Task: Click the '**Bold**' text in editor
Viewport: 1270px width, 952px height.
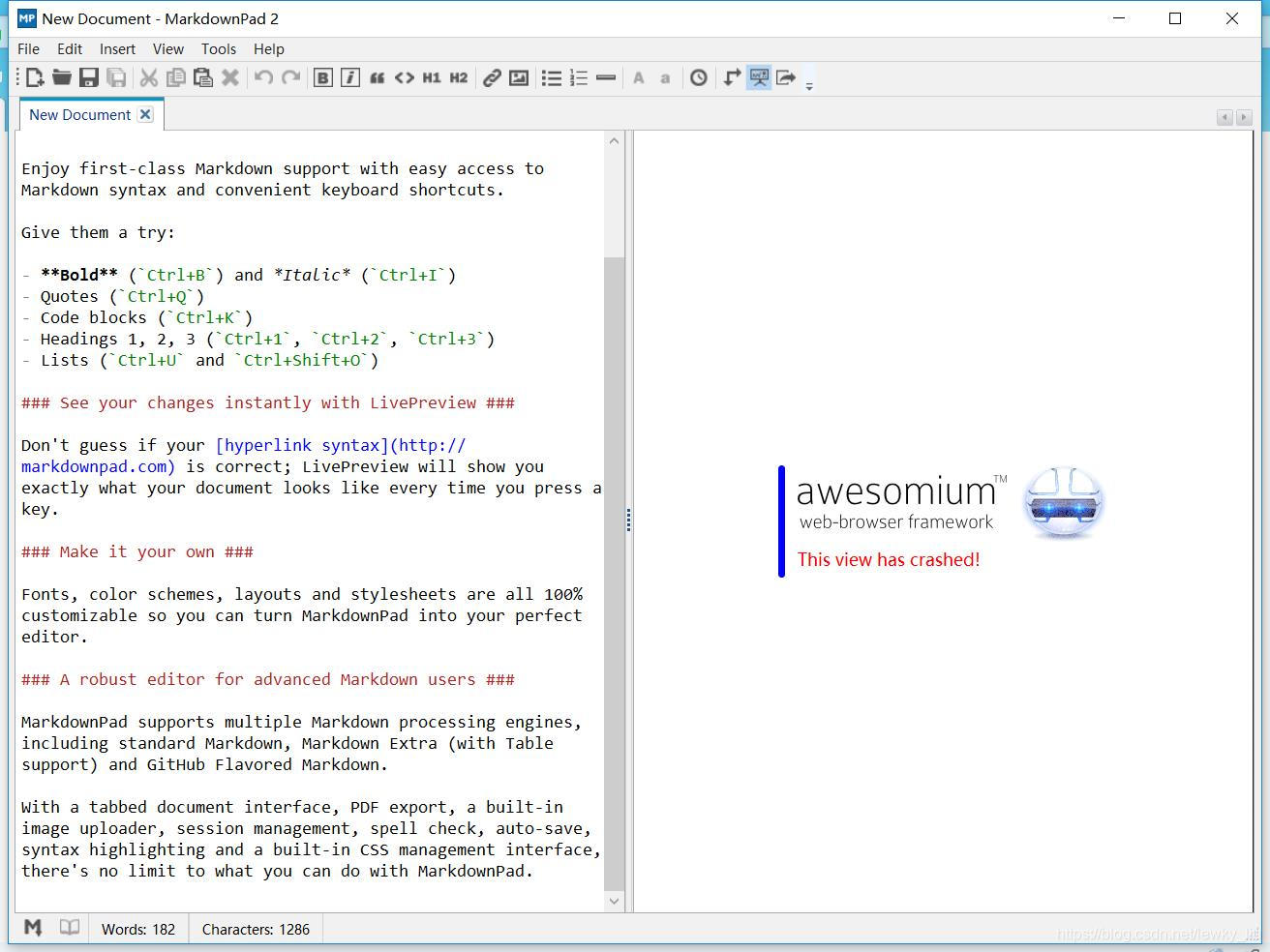Action: [x=79, y=275]
